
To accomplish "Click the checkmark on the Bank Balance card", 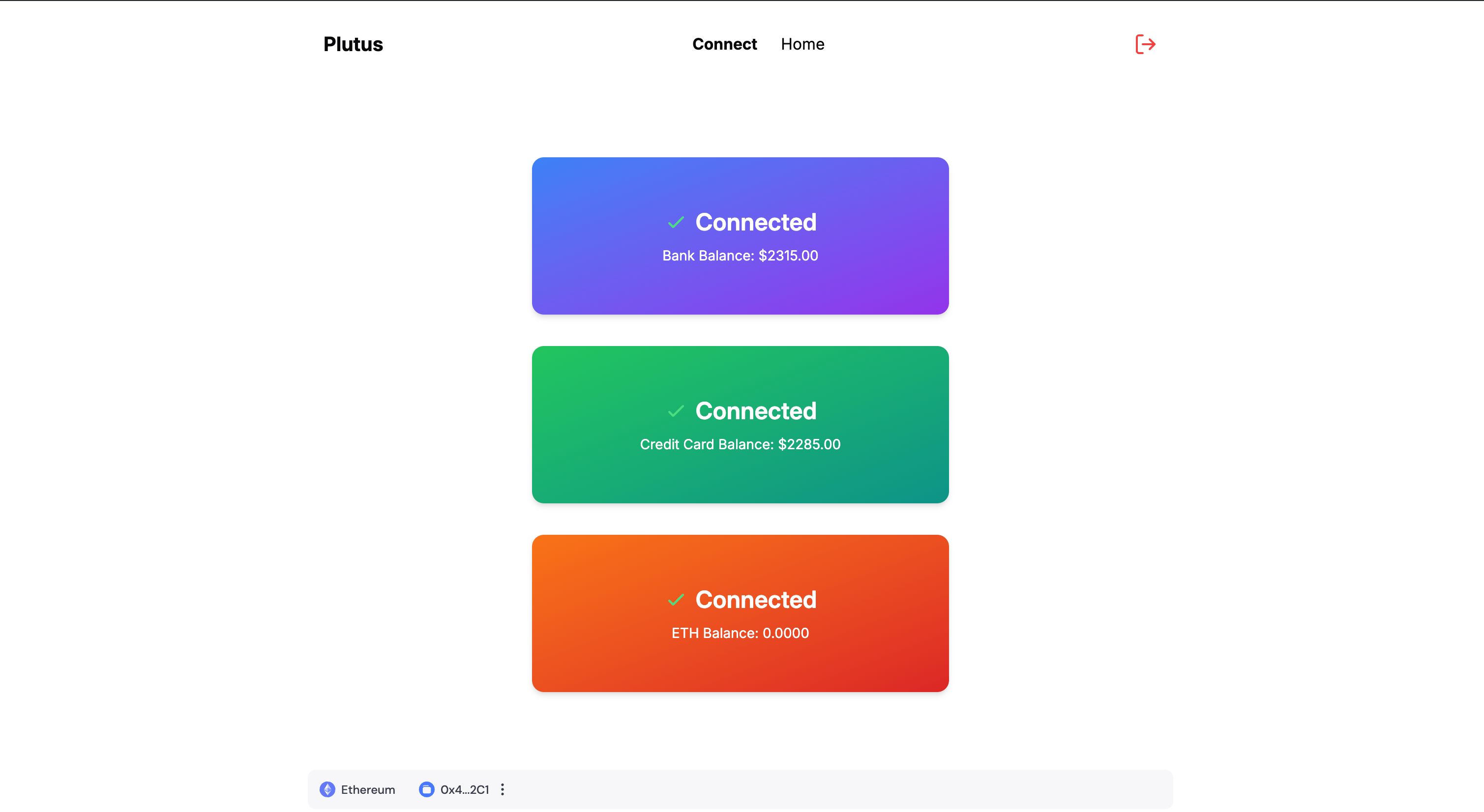I will click(676, 222).
